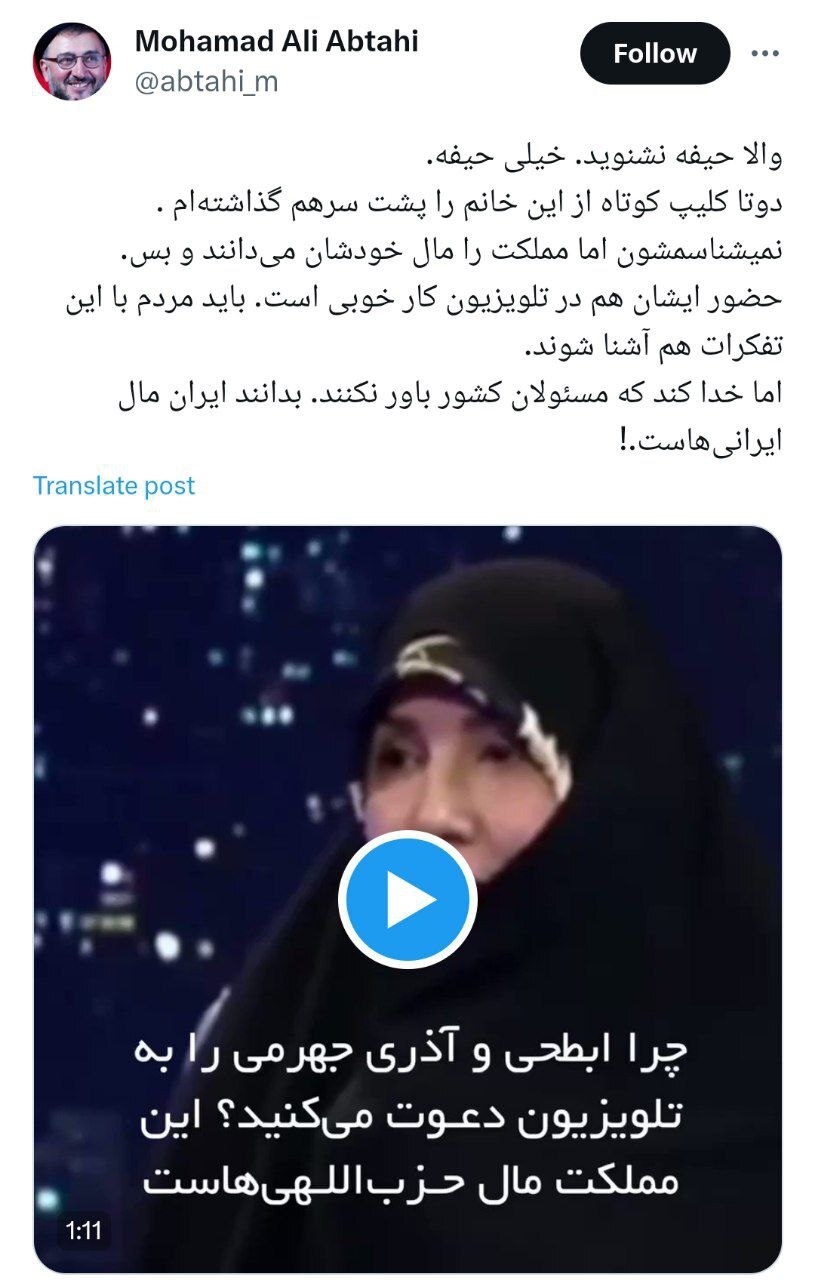This screenshot has height=1280, width=815.
Task: Open Mohamad Ali Abtahi's profile avatar
Action: coord(72,61)
